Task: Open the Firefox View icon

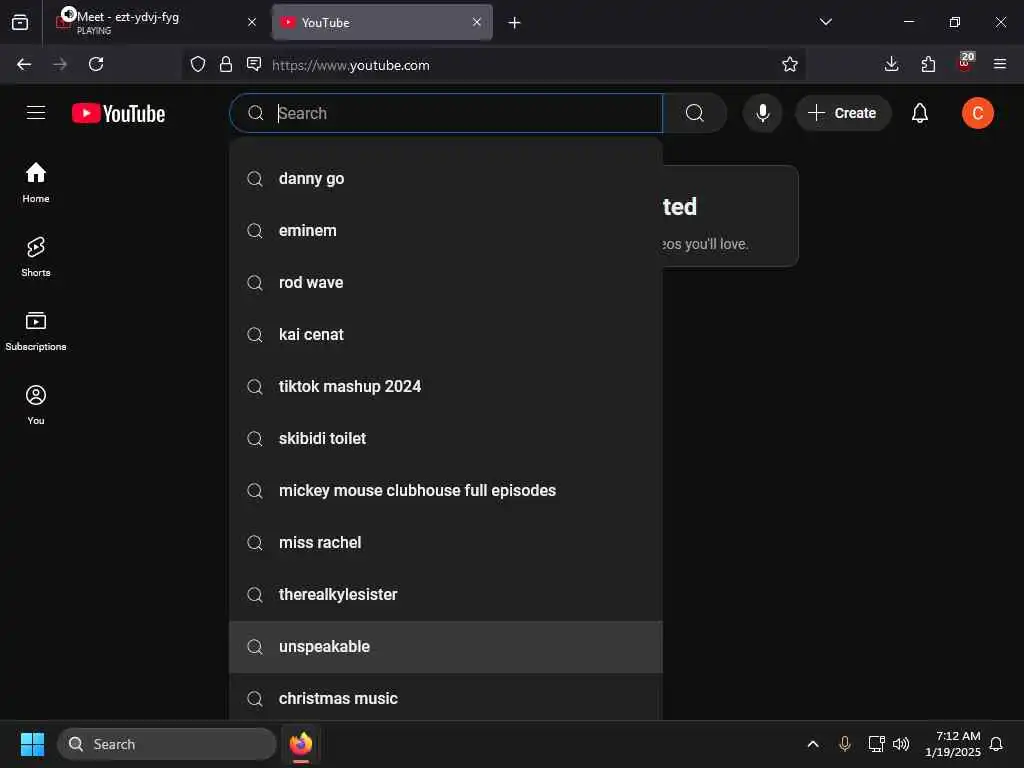Action: point(20,23)
